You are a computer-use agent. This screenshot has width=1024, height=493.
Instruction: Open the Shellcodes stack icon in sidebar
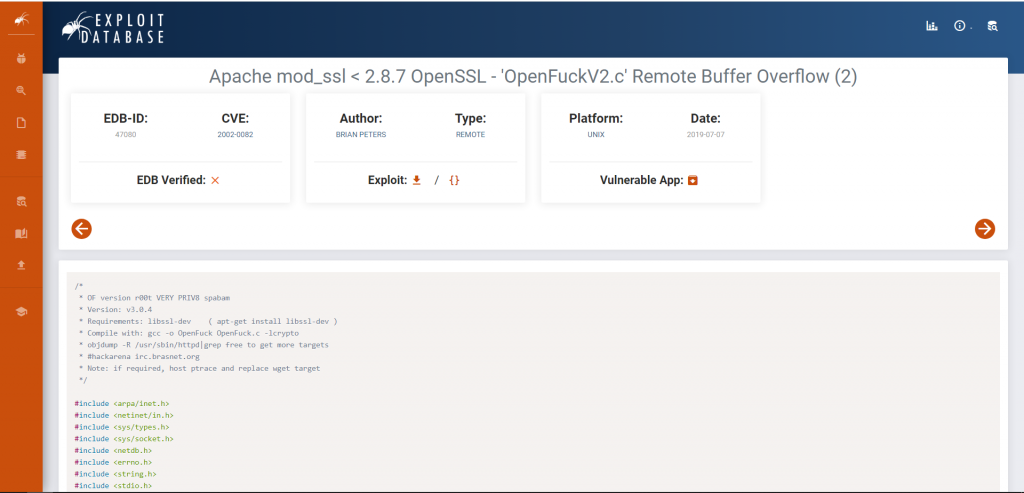point(22,155)
